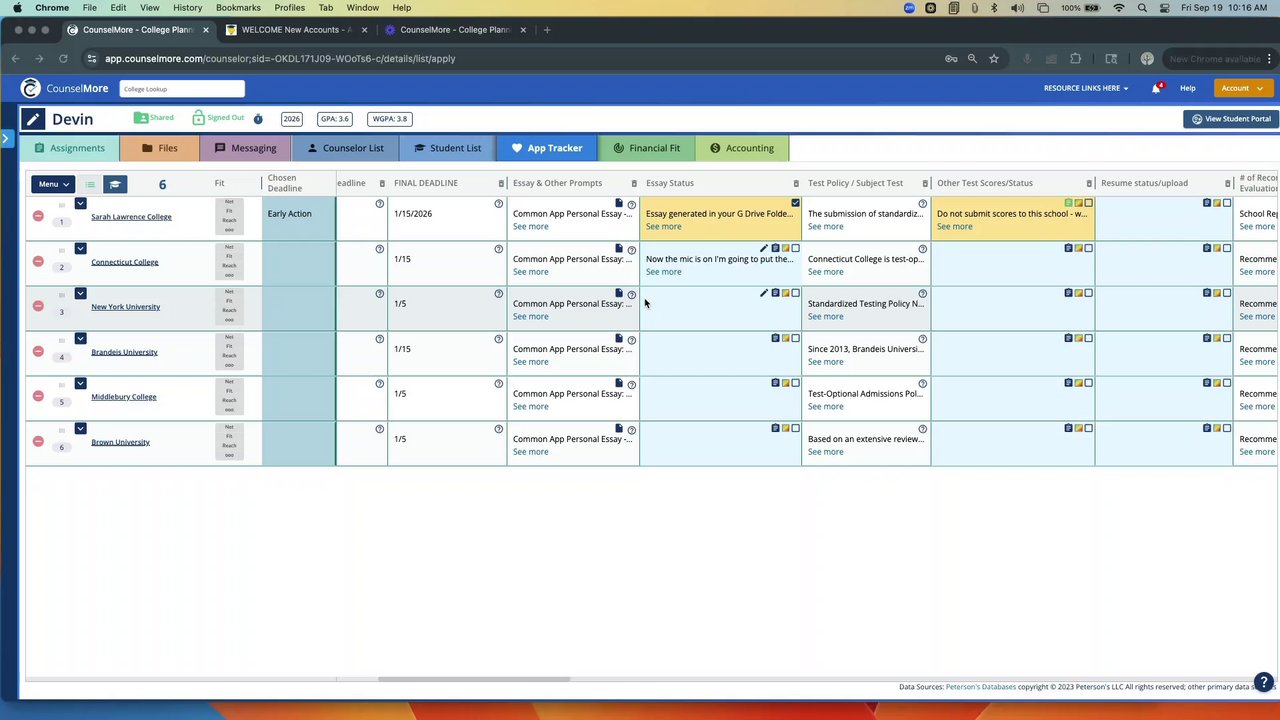Expand the Sarah Lawrence College row arrow

tap(80, 204)
